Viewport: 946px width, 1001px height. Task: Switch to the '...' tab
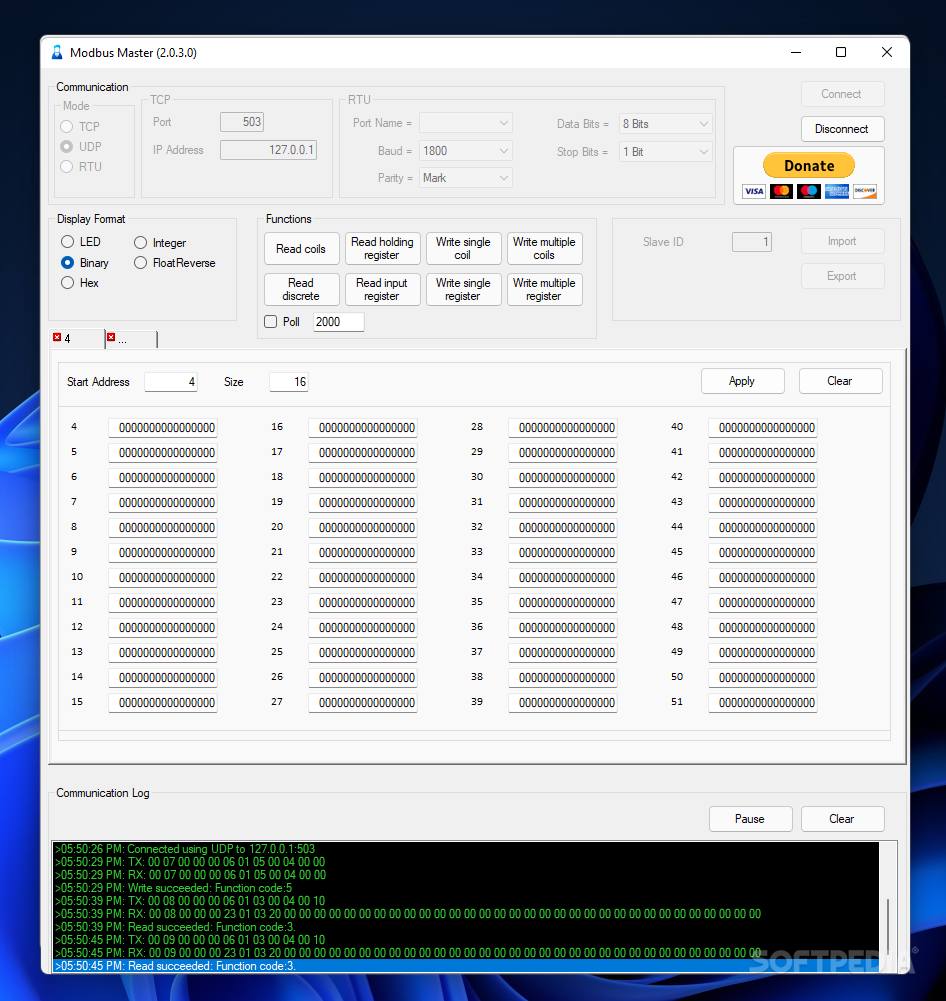131,339
